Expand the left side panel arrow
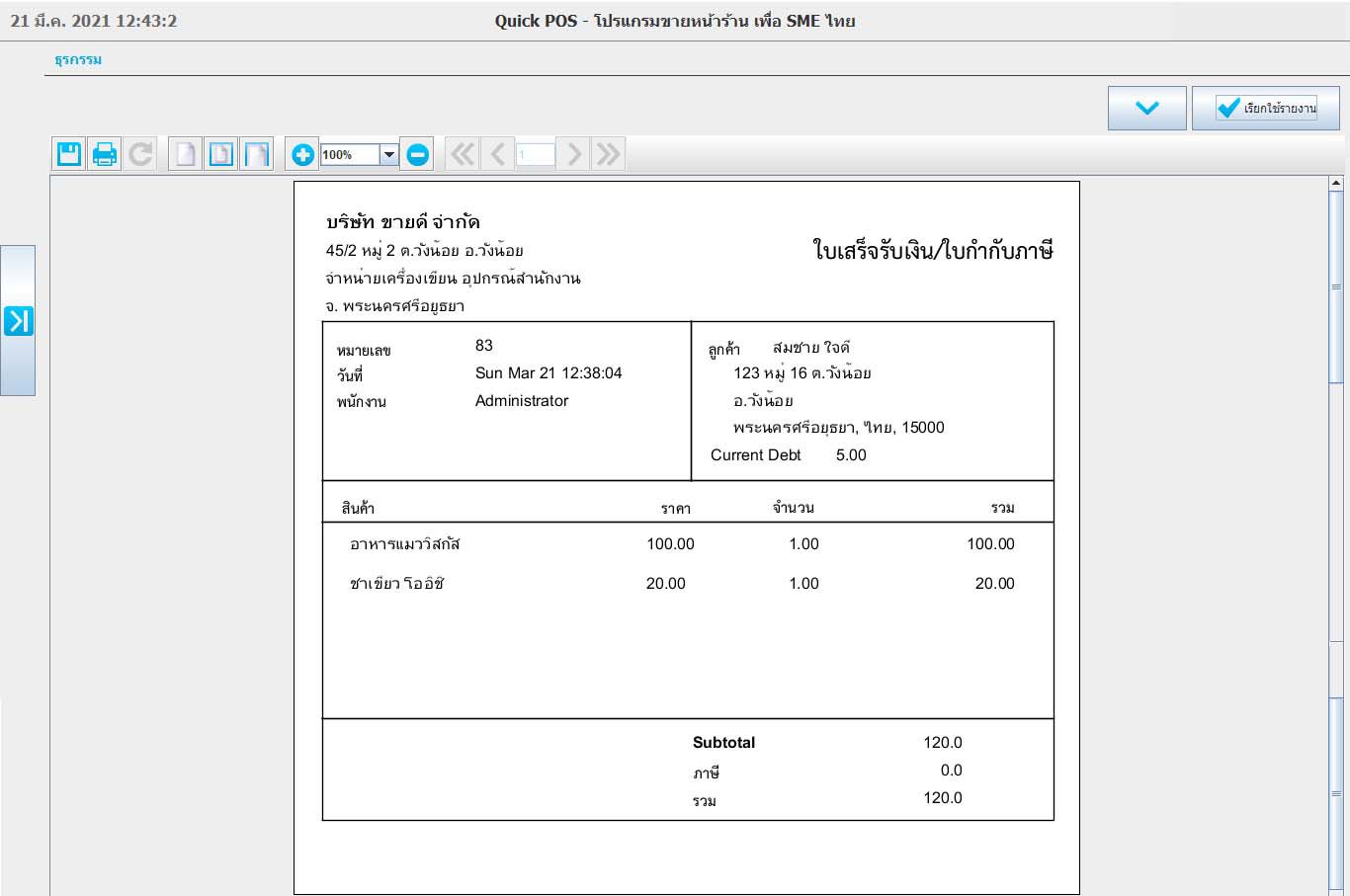Screen dimensions: 1350x896 (18, 321)
